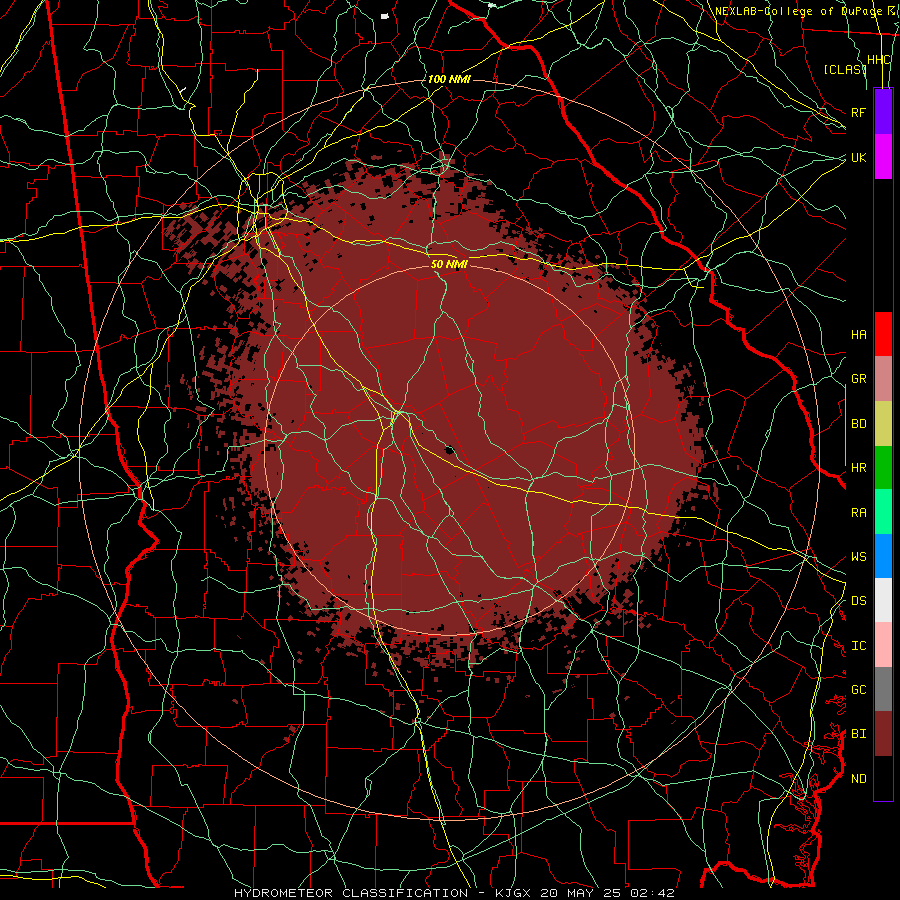Click the DS legend label
This screenshot has height=900, width=900.
pyautogui.click(x=859, y=600)
